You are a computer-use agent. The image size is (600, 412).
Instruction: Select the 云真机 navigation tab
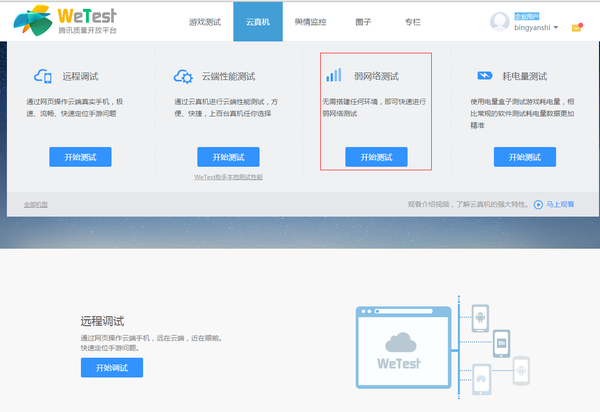(258, 21)
